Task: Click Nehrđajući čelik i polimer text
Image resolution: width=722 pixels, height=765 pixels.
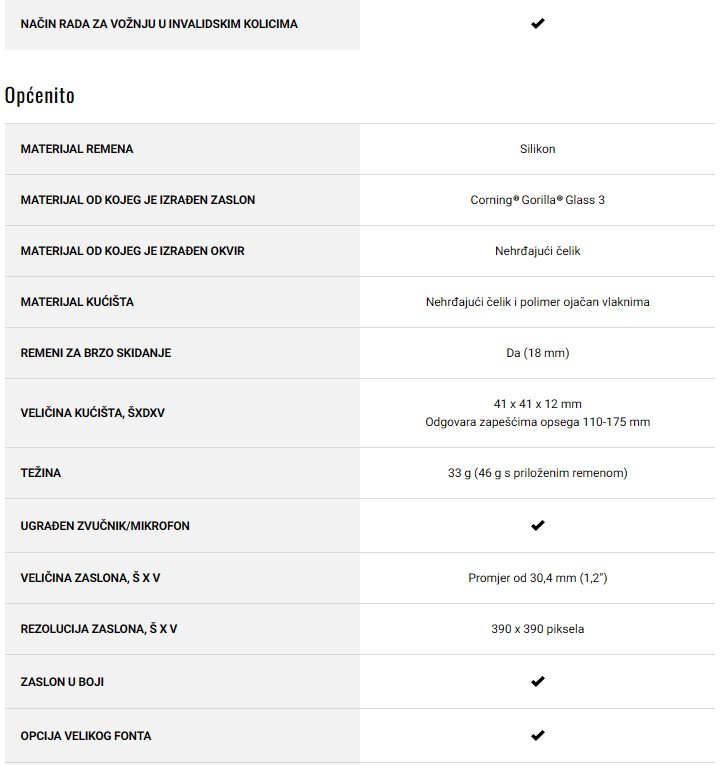Action: pos(537,302)
